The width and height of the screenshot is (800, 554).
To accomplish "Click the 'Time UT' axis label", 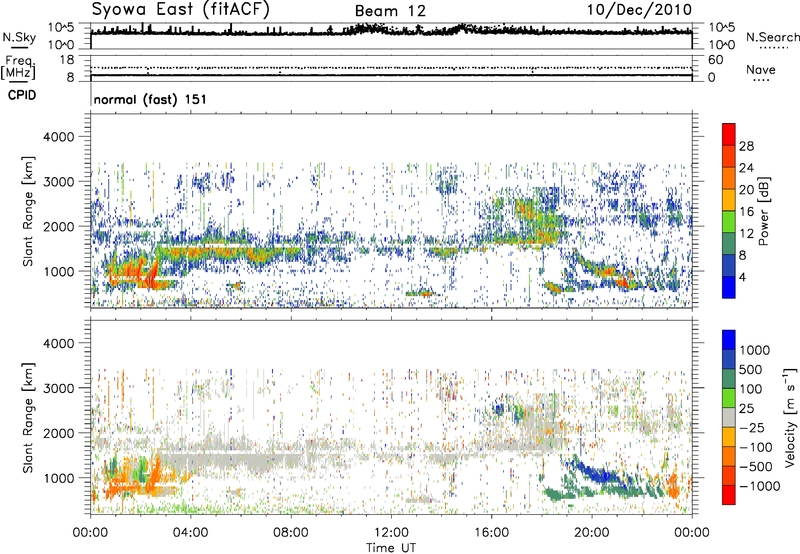I will [391, 548].
